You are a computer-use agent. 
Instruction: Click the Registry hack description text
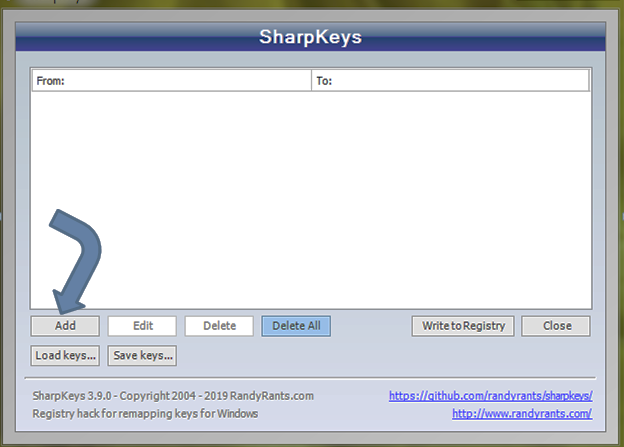(145, 413)
